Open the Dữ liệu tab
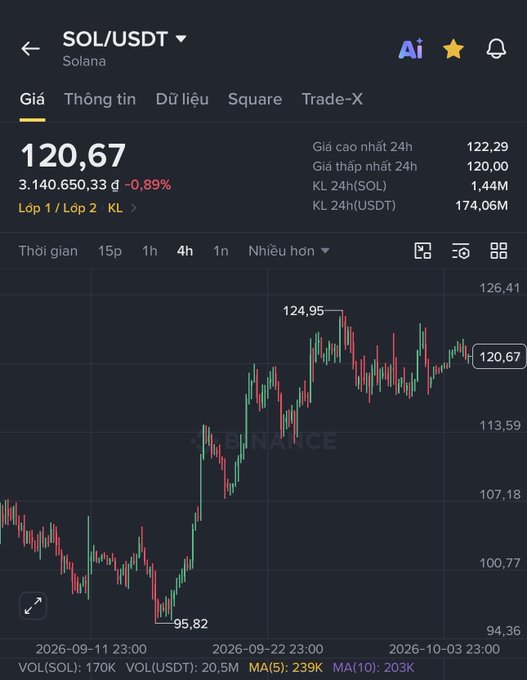The width and height of the screenshot is (527, 680). click(x=182, y=99)
